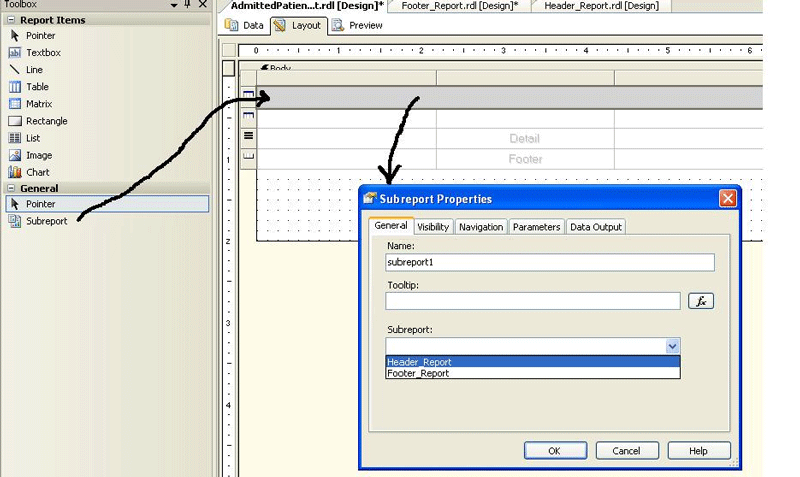Screen dimensions: 800x477
Task: Open the Tooltip expression fx editor
Action: click(x=701, y=301)
